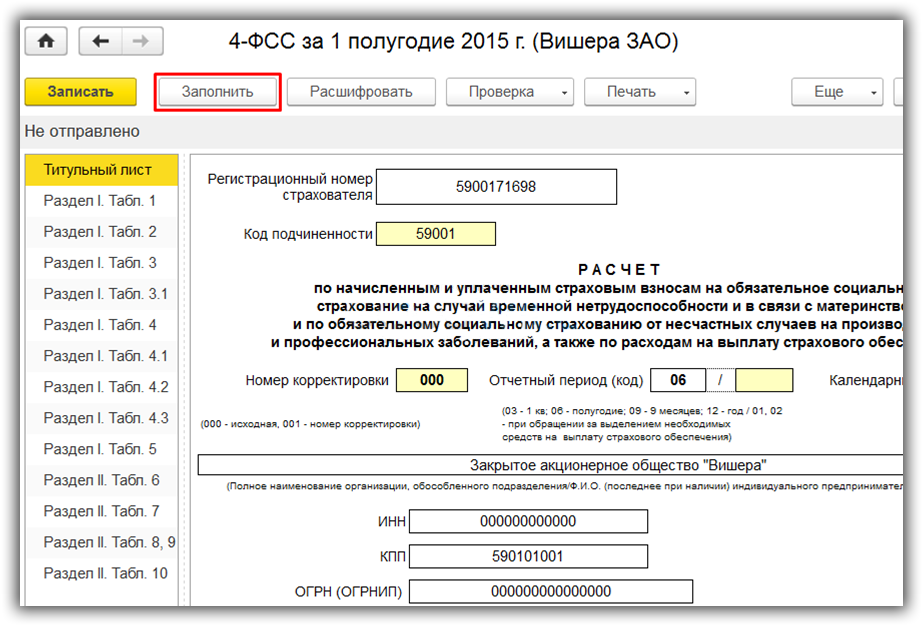Open Раздел I. Табл. 1
The width and height of the screenshot is (923, 626).
pyautogui.click(x=101, y=201)
